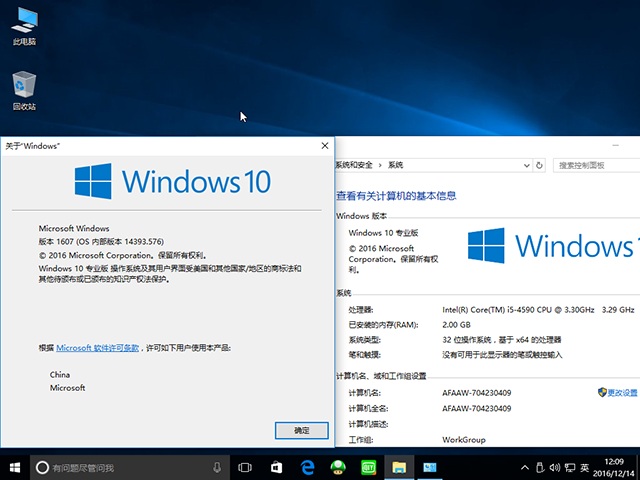
Task: Open the Microsoft 软件许可条款 link
Action: 97,347
